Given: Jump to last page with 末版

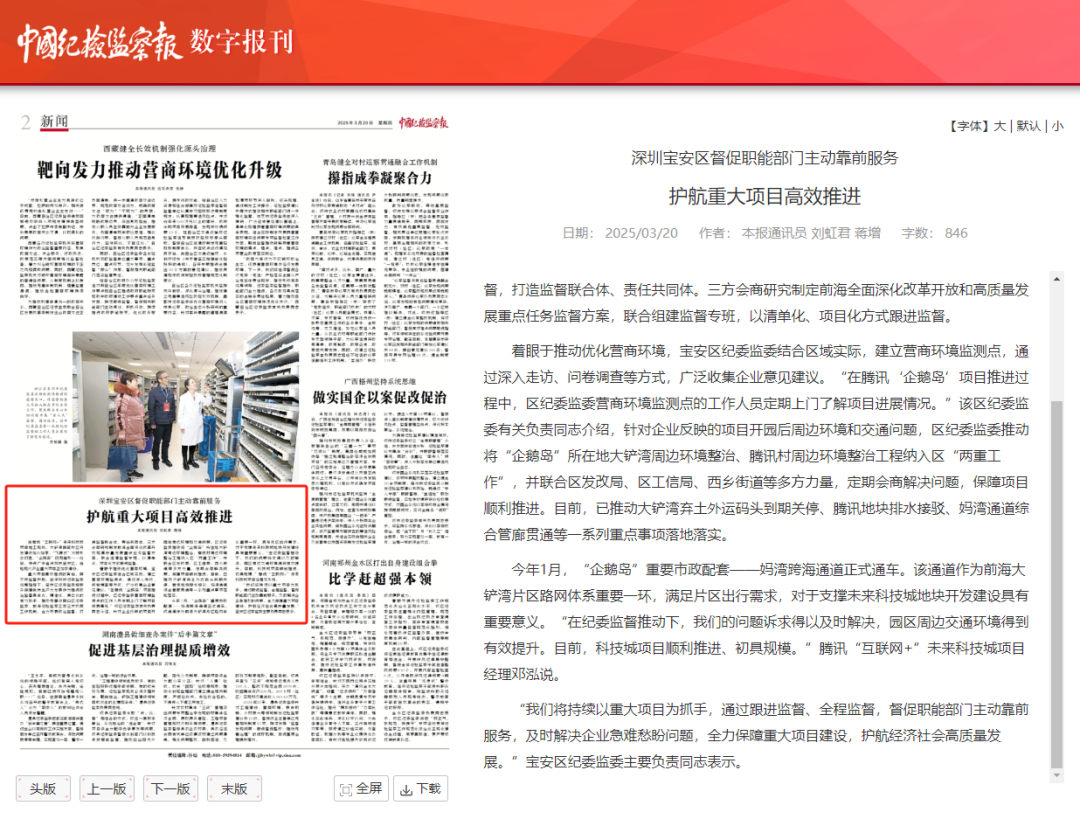Looking at the screenshot, I should (234, 788).
